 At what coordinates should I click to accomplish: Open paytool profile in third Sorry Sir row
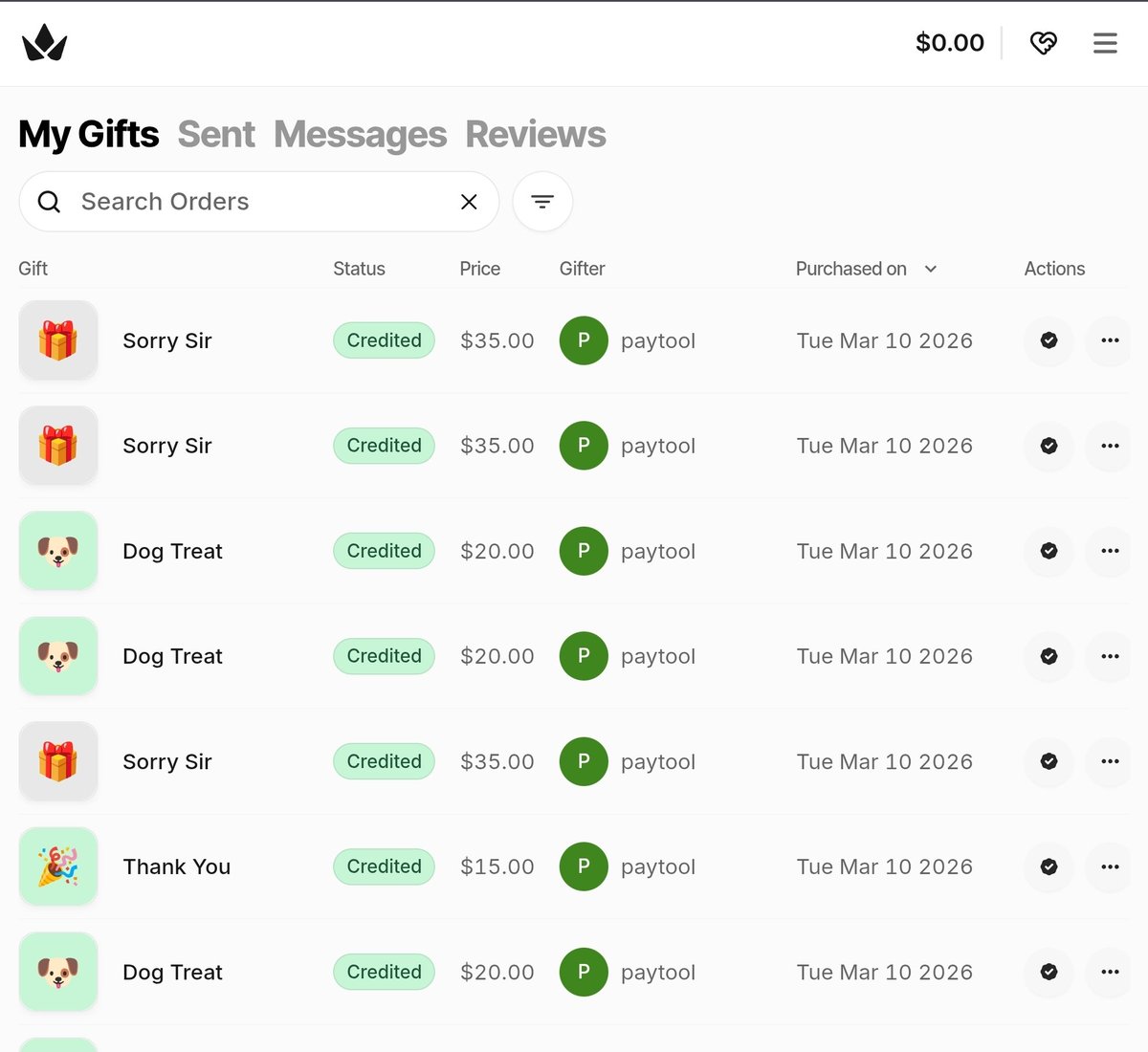[x=658, y=761]
